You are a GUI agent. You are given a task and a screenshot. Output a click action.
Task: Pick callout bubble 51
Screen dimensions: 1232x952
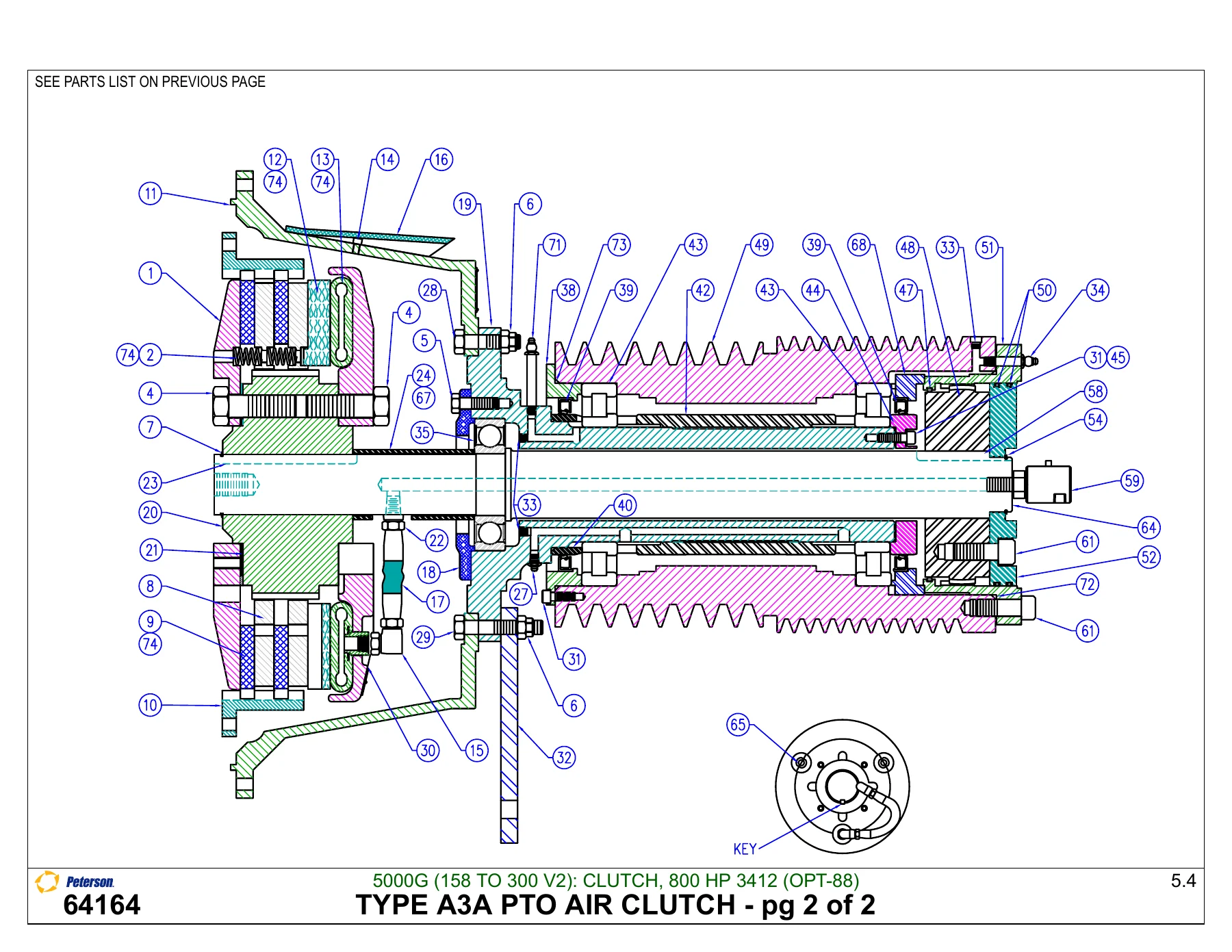click(988, 248)
